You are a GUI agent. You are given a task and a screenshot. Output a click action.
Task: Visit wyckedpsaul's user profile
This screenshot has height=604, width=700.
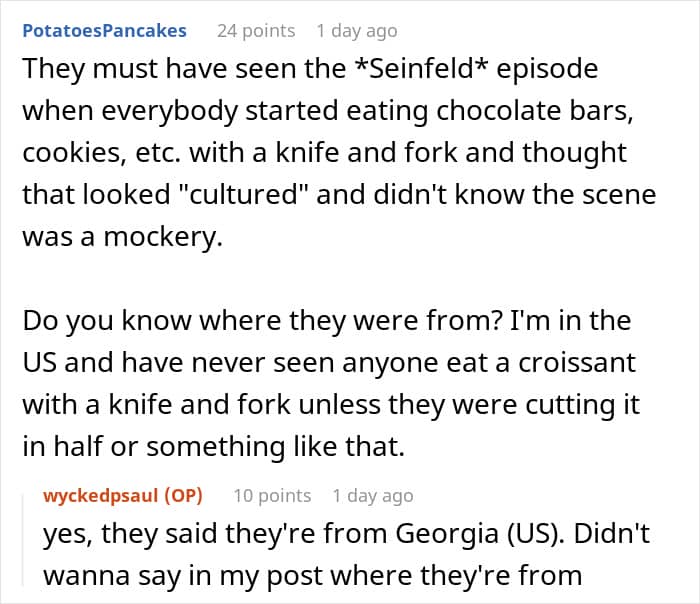[106, 495]
